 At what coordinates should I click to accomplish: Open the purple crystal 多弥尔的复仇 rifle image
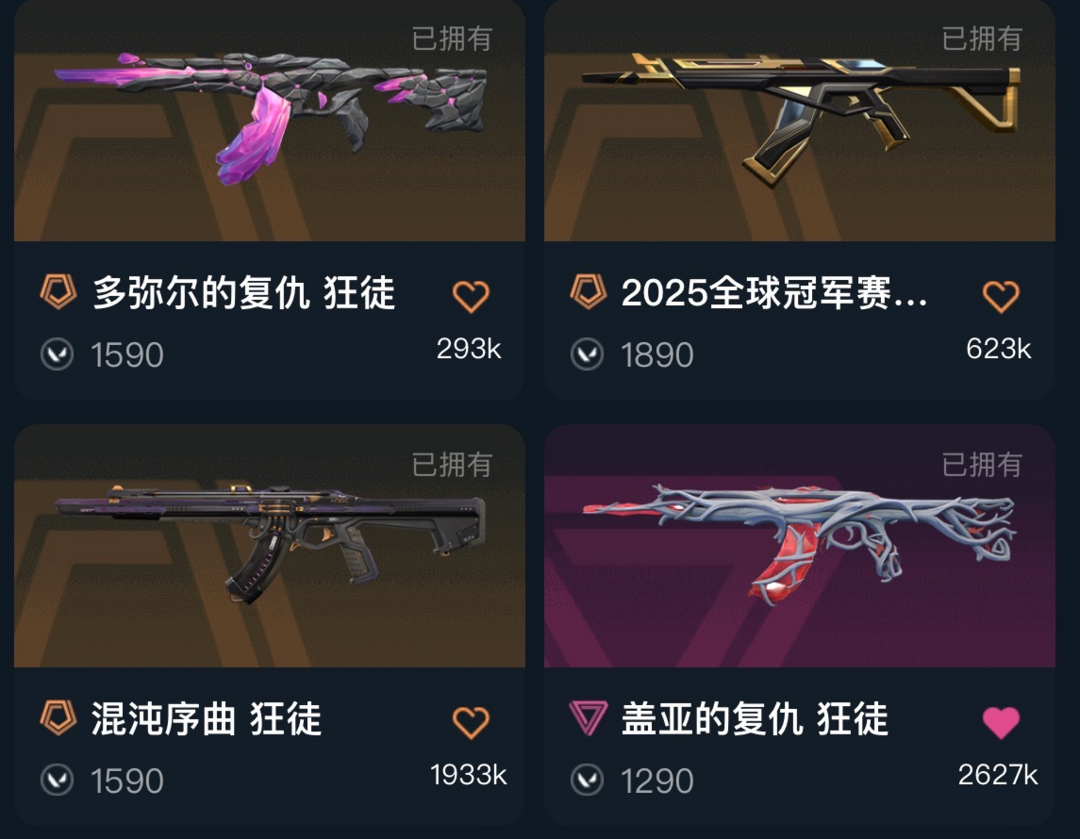coord(271,117)
